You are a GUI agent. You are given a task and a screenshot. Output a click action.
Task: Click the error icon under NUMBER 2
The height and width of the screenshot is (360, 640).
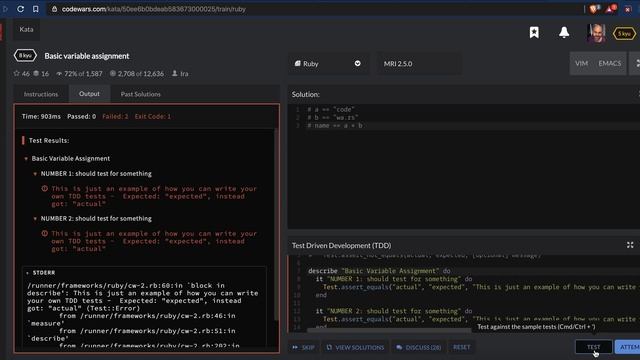coord(44,233)
